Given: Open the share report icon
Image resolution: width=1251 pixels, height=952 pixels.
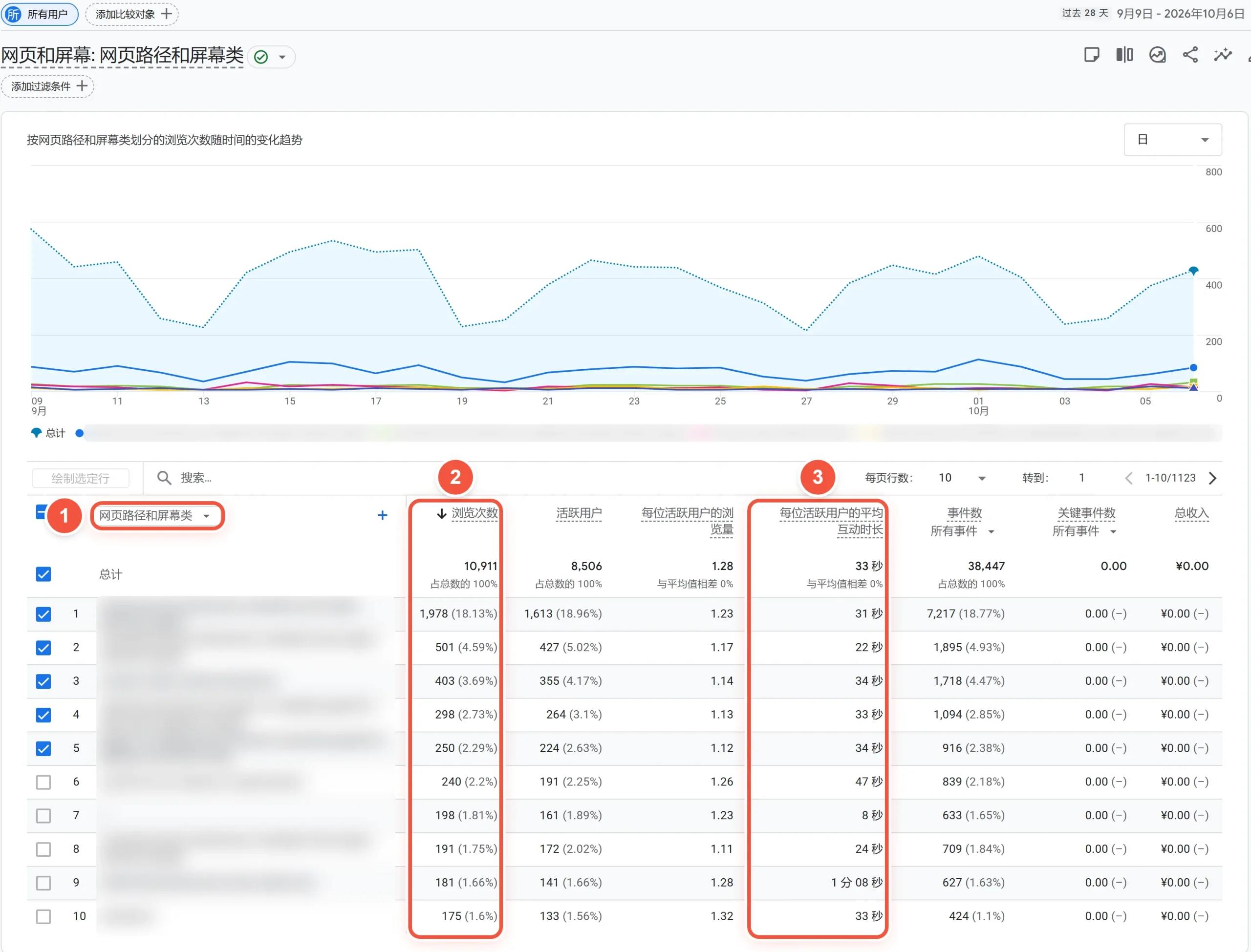Looking at the screenshot, I should [1190, 55].
